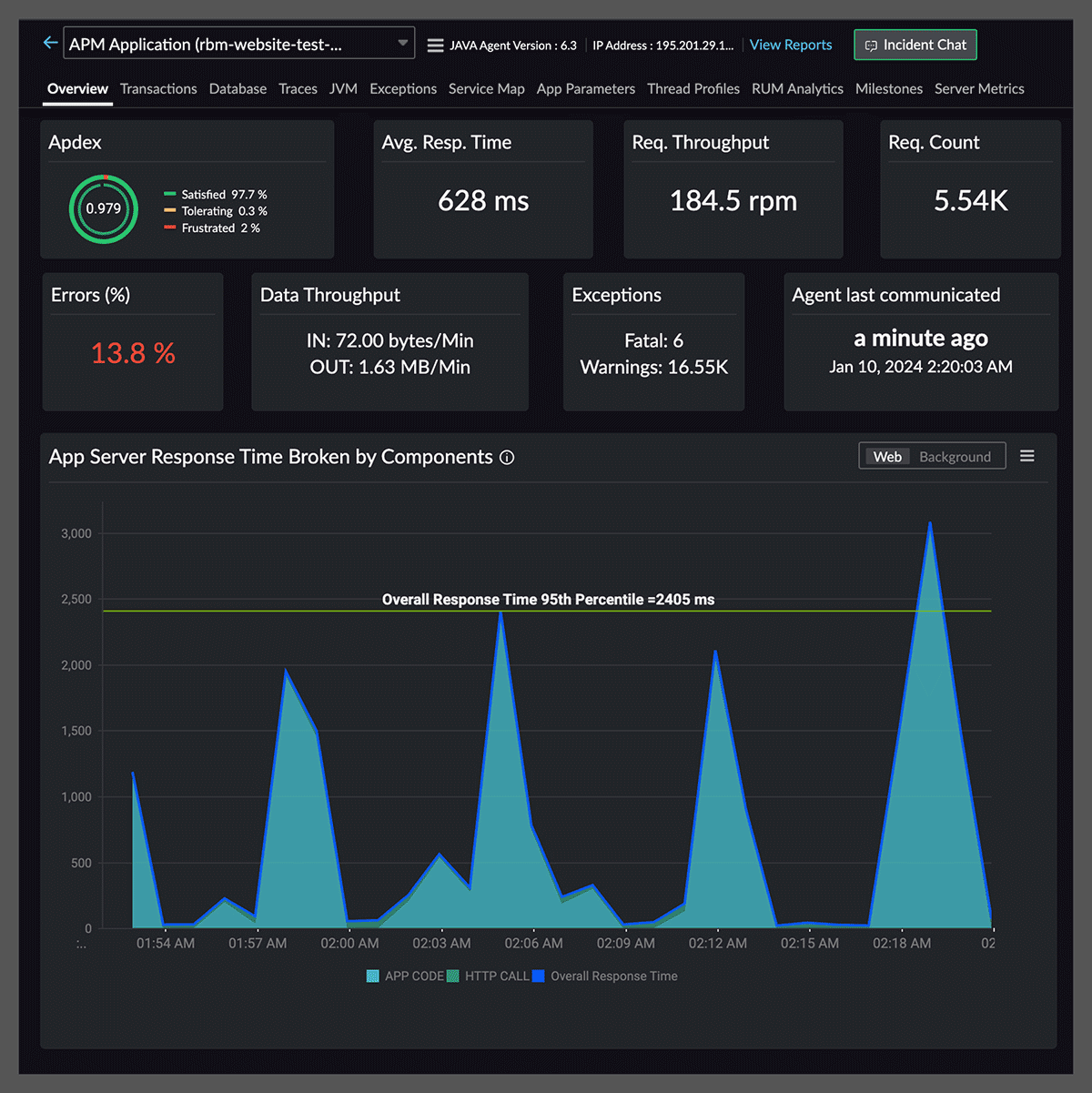Switch to the RUM Analytics tab
This screenshot has width=1092, height=1093.
(797, 89)
